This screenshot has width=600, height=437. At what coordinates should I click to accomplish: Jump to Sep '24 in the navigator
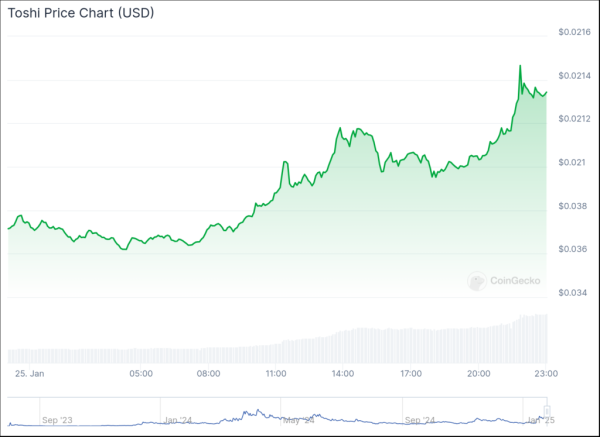[x=421, y=420]
